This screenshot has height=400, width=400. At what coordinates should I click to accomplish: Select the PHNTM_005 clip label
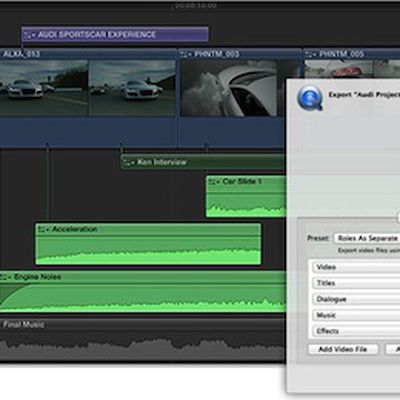[341, 54]
